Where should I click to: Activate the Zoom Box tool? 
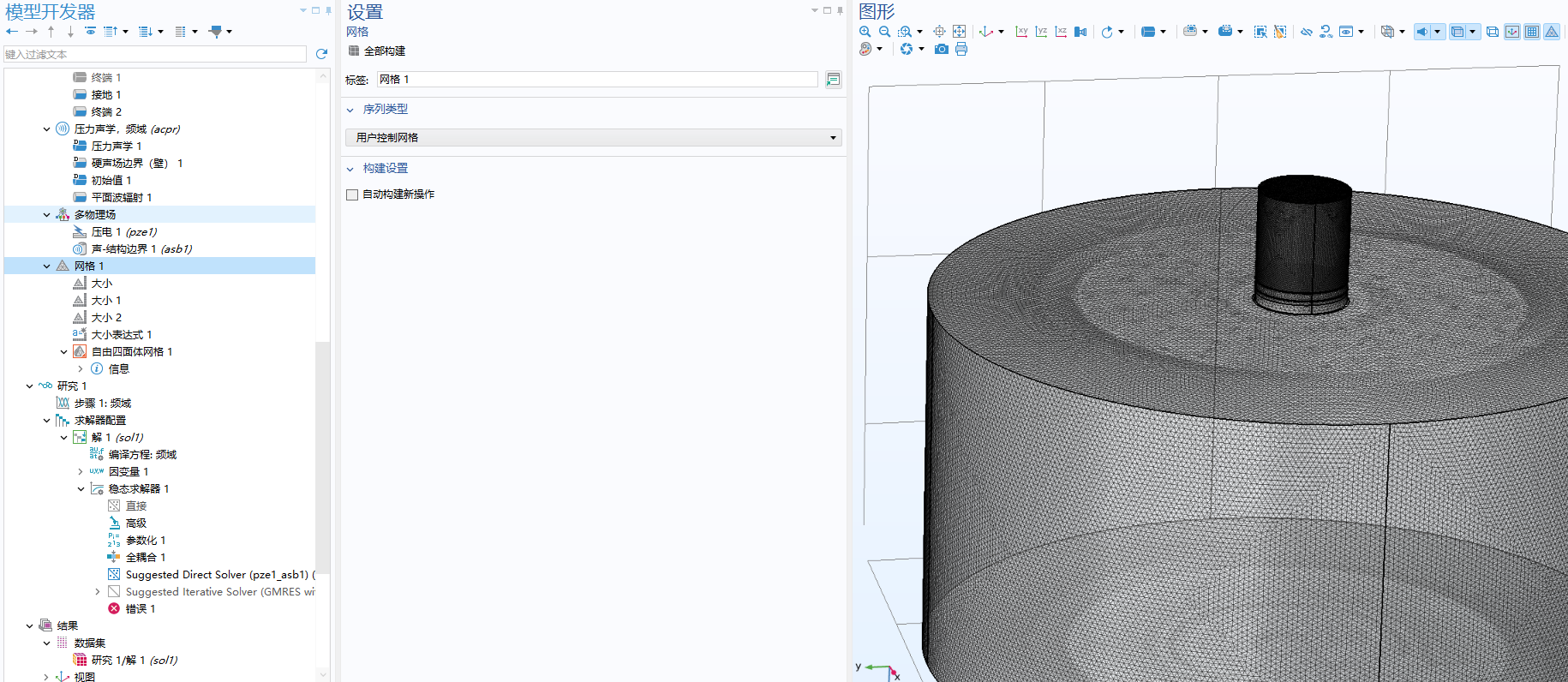point(905,32)
